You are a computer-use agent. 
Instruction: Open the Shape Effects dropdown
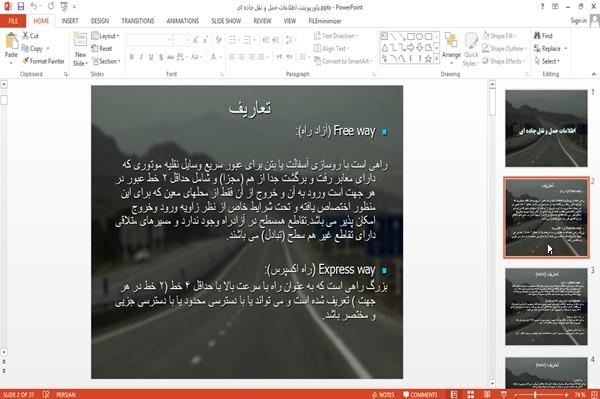click(x=504, y=61)
